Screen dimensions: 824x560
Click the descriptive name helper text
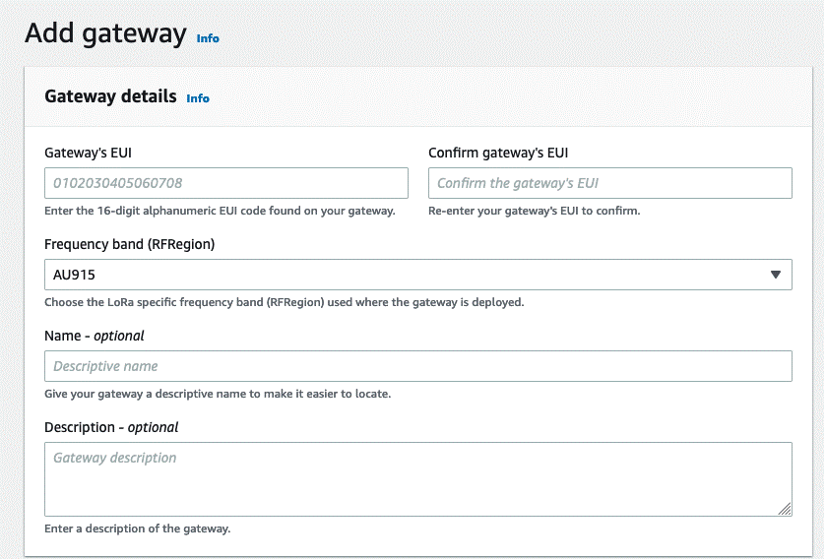[x=217, y=394]
